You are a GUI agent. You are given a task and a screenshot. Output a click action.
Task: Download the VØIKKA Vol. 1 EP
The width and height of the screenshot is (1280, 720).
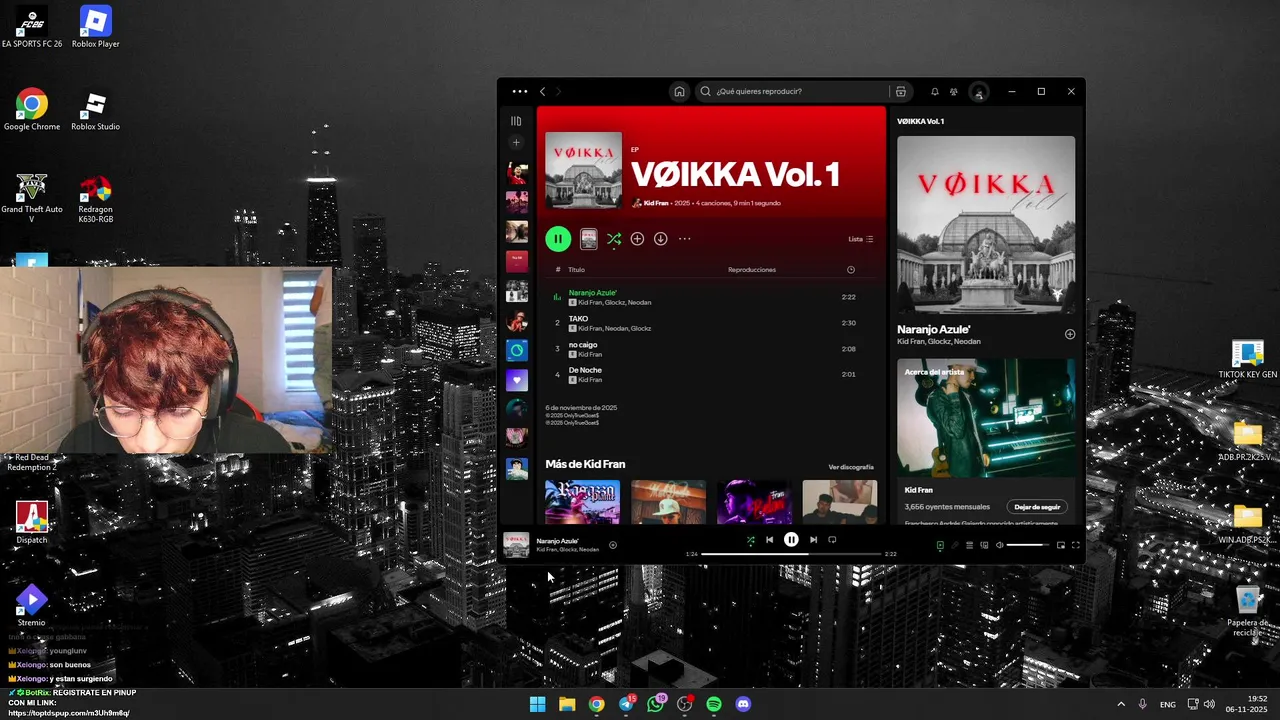(660, 239)
